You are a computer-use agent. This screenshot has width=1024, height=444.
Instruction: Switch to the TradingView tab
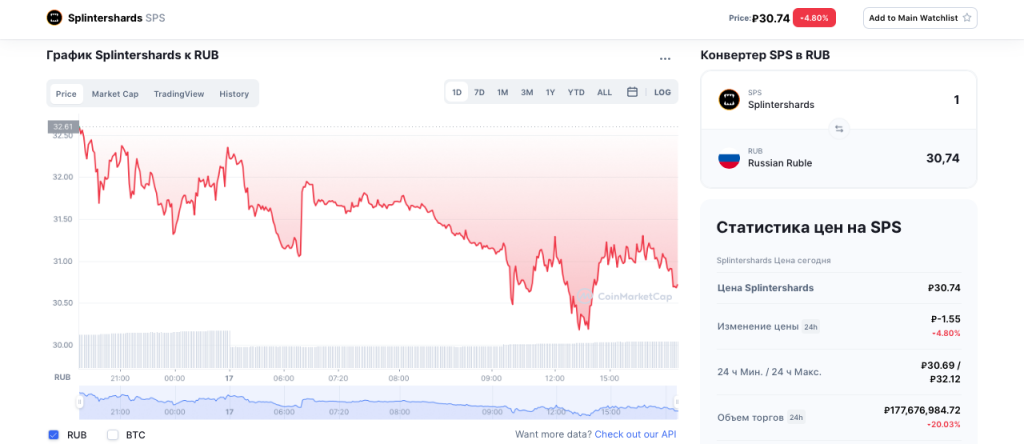(179, 94)
